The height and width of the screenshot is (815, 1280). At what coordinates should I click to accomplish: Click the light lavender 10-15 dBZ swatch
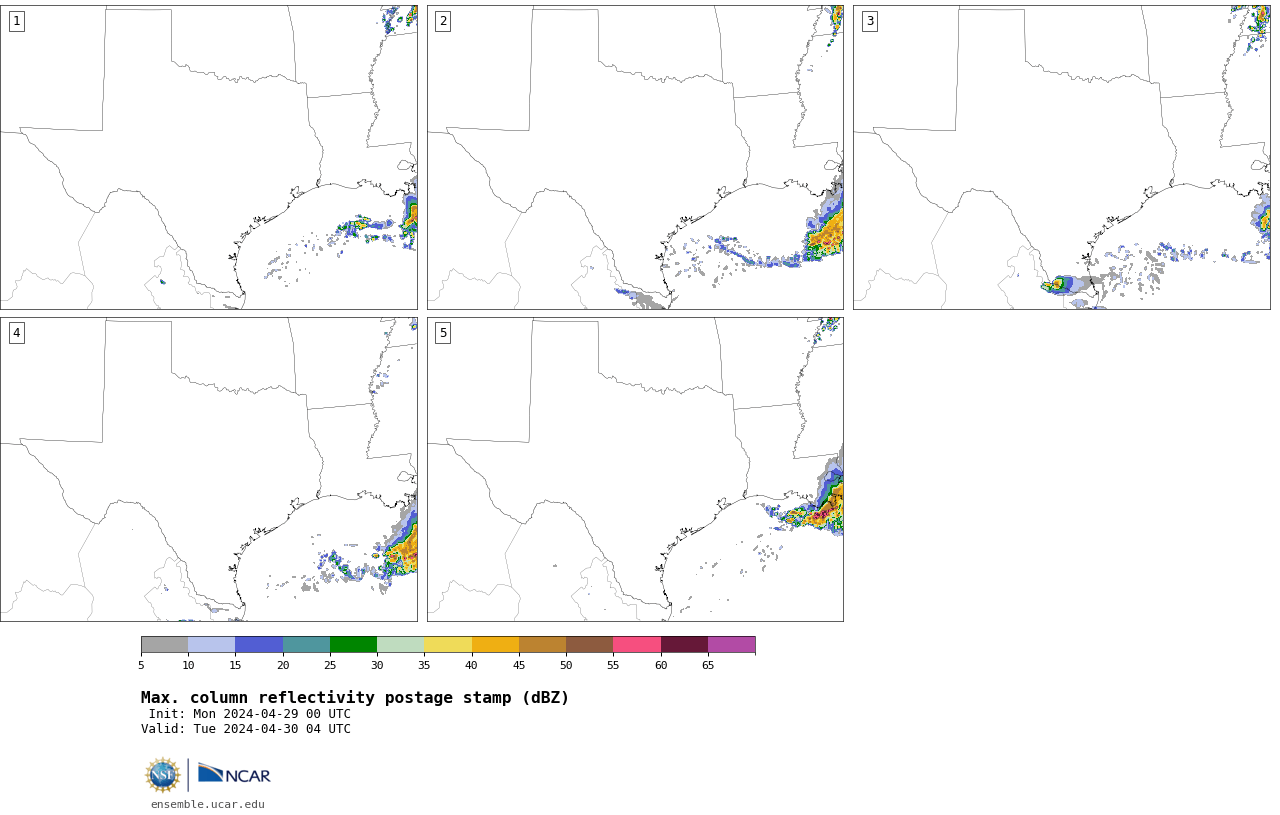point(212,644)
